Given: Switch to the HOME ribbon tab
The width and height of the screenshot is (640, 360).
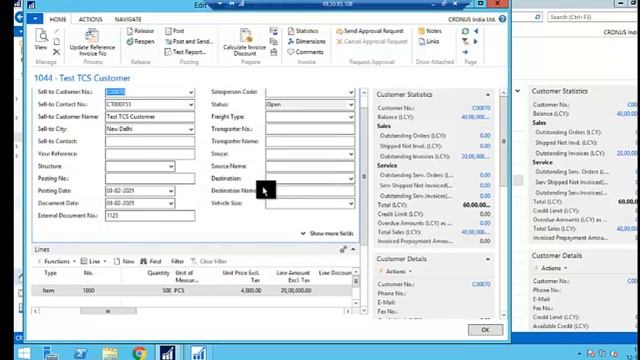Looking at the screenshot, I should [x=58, y=19].
